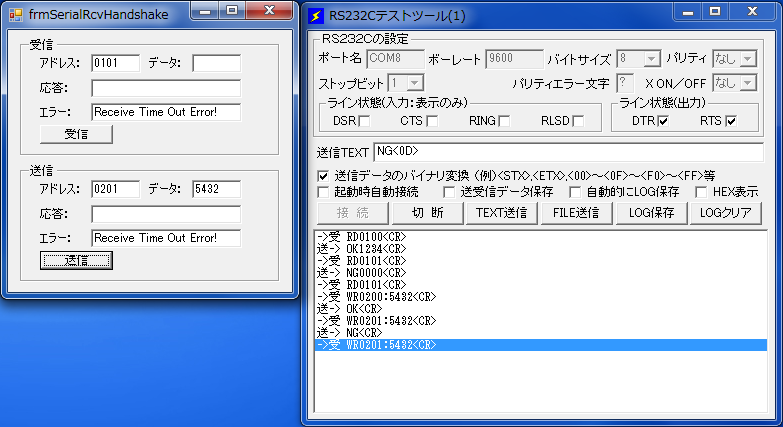Toggle the RLSD line state checkbox
The image size is (783, 427).
pos(578,121)
